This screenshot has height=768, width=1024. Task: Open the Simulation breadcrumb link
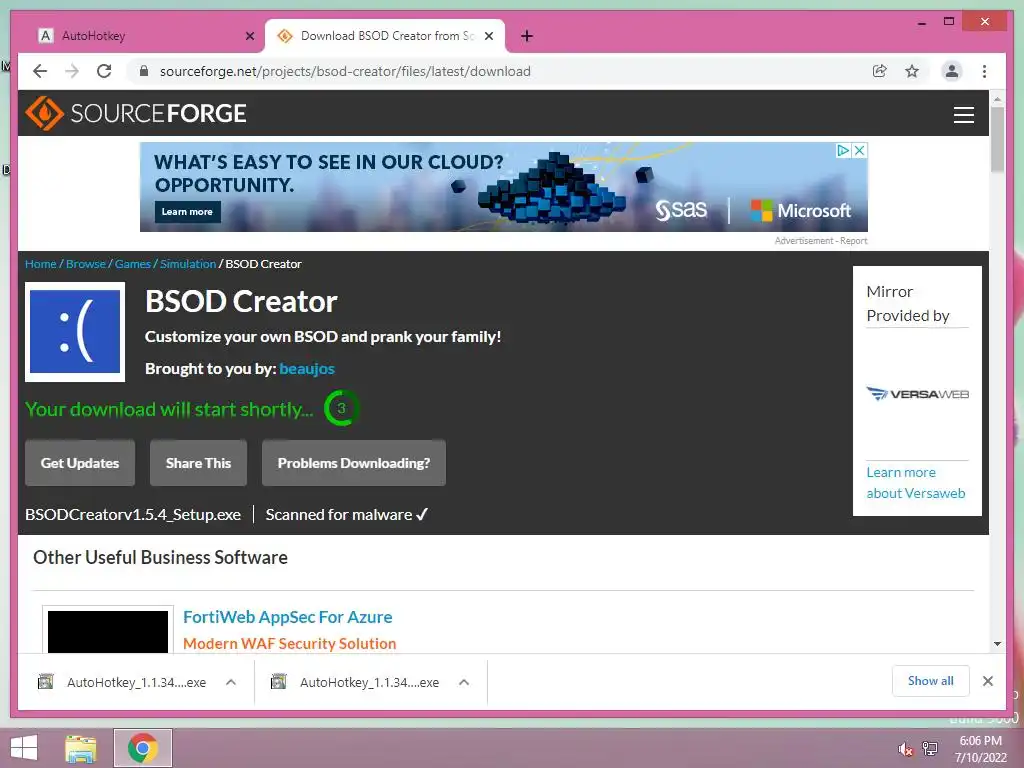(x=187, y=264)
